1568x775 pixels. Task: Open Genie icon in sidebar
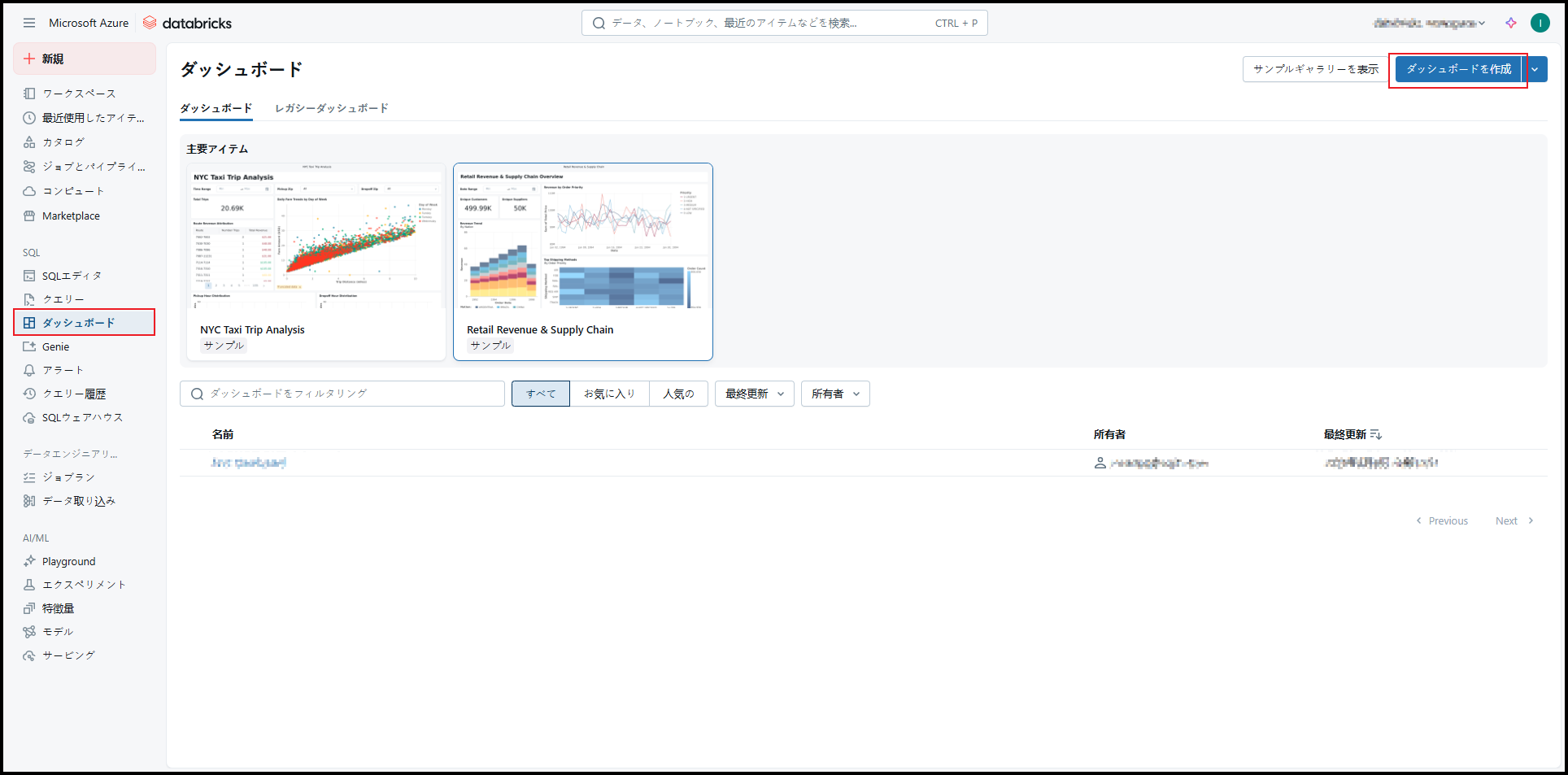point(29,346)
